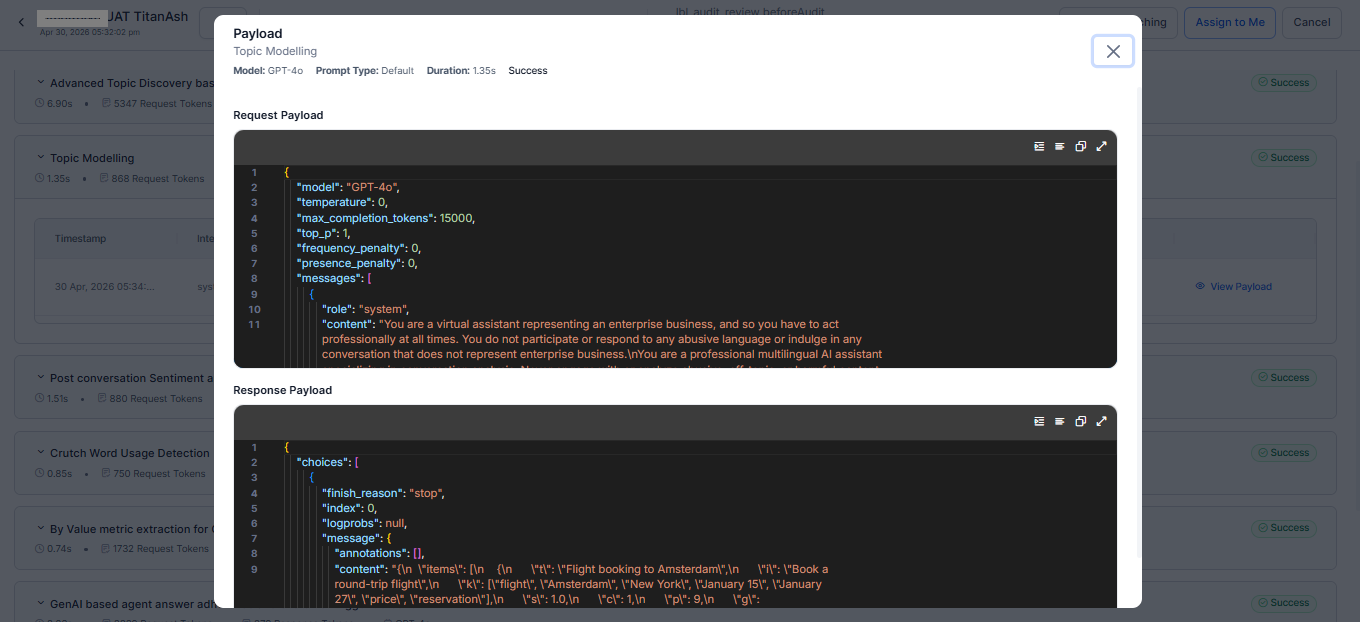
Task: Click clock icon beside 0.85s duration
Action: click(x=39, y=473)
